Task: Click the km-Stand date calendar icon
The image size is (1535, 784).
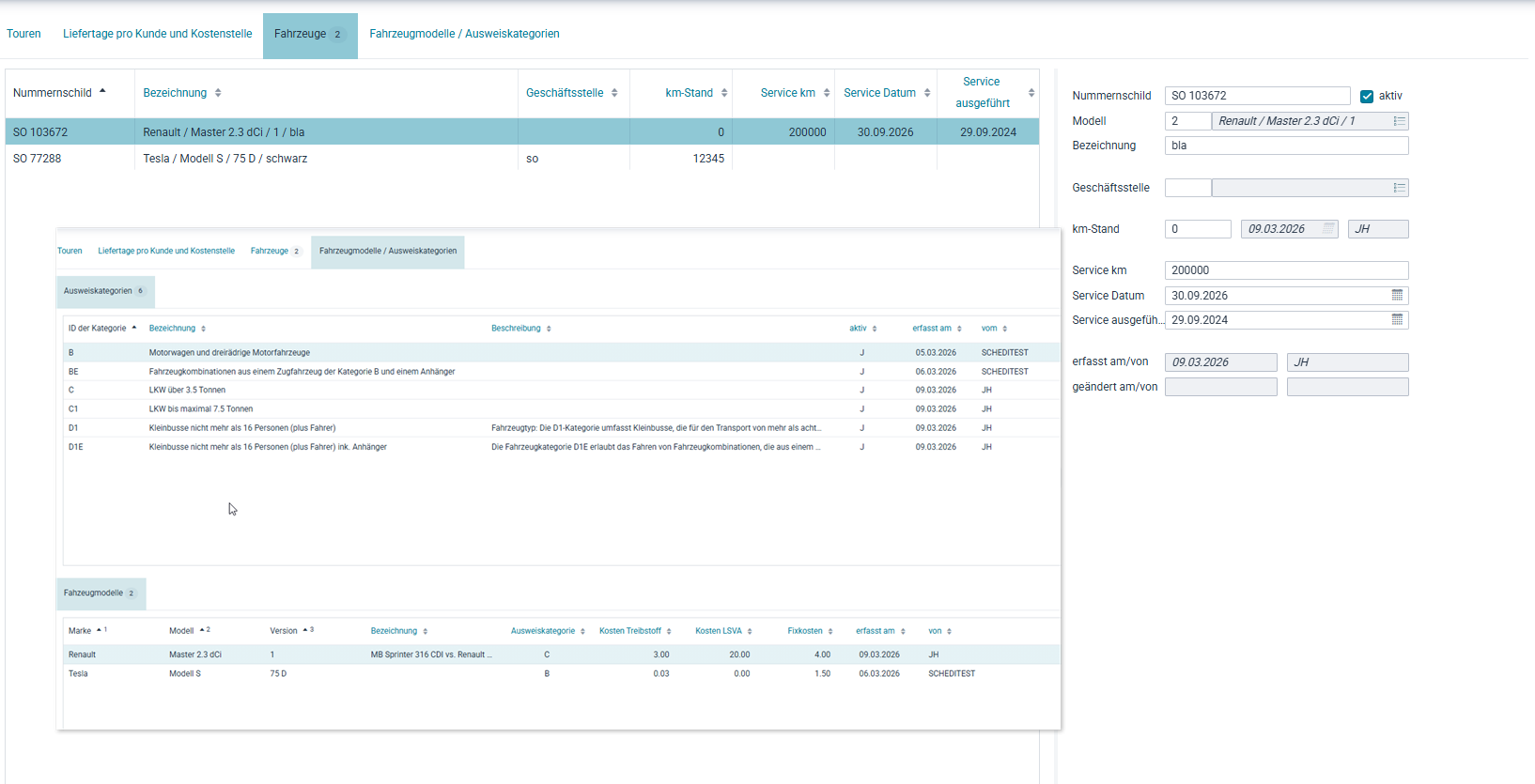Action: (1328, 228)
